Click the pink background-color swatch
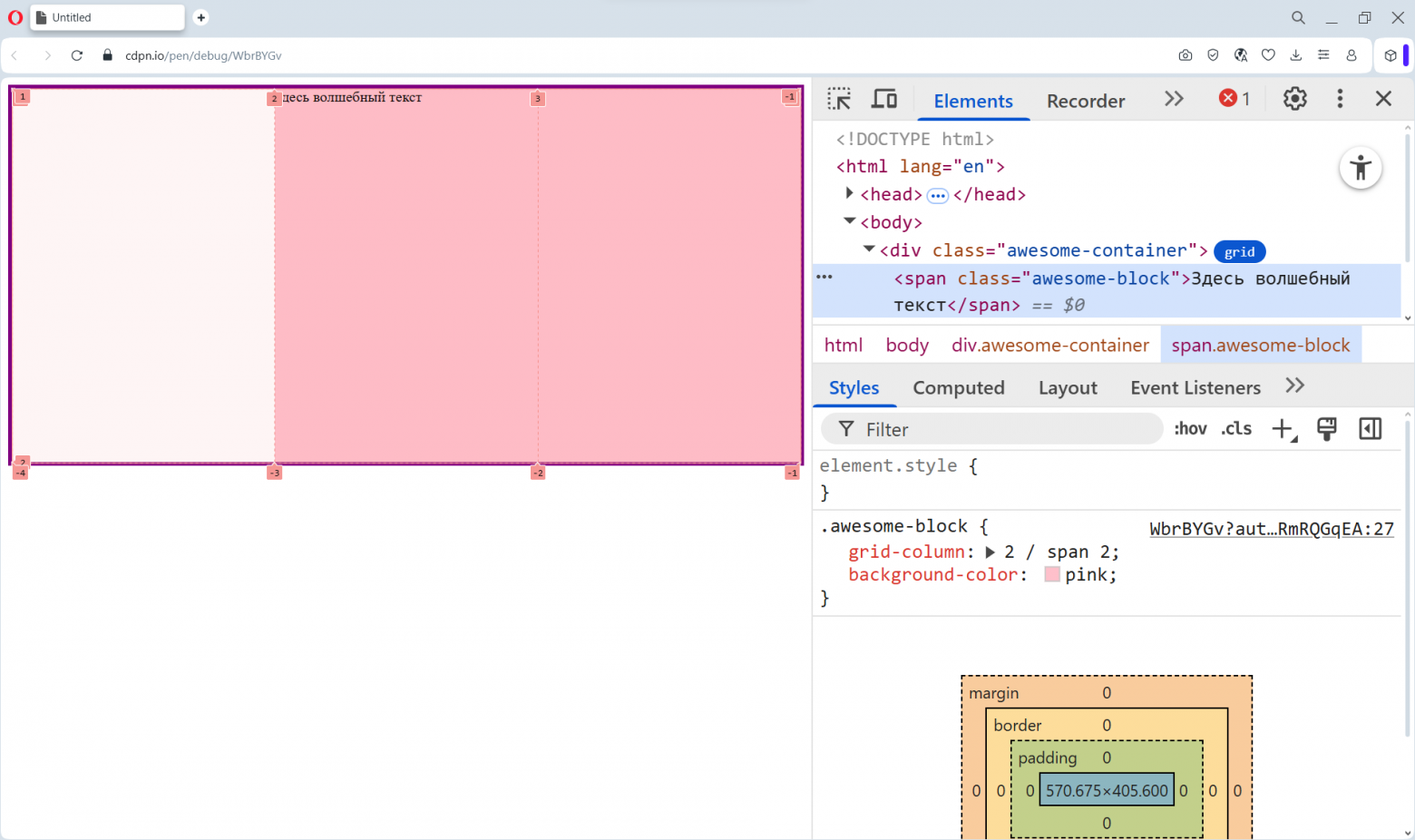This screenshot has height=840, width=1415. (x=1051, y=574)
